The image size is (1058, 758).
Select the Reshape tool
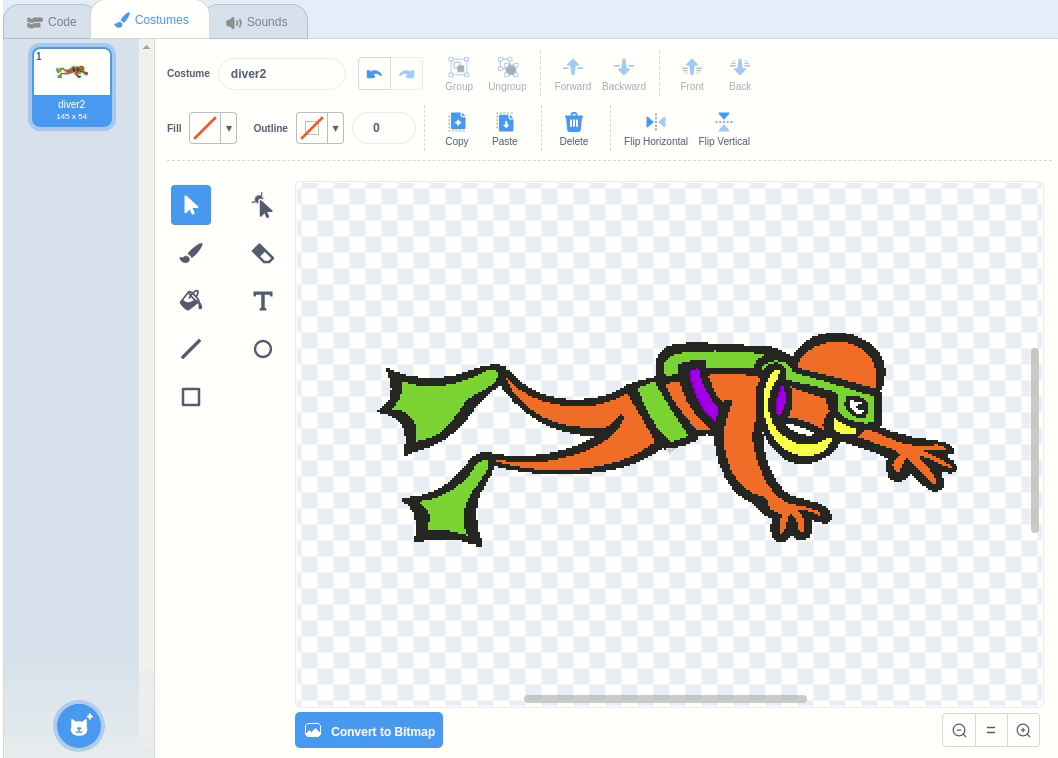[262, 205]
